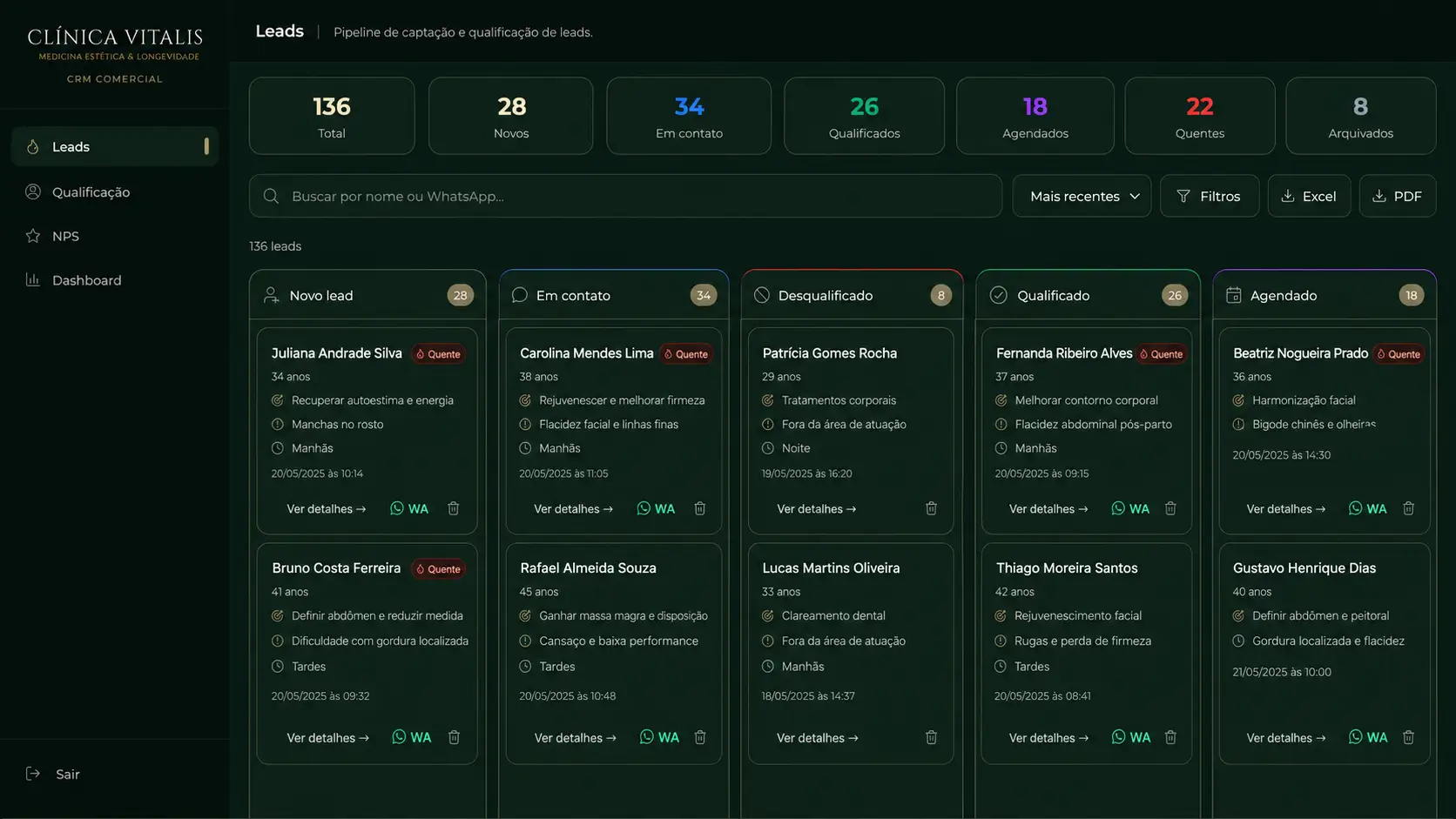Click the search magnifier icon
The width and height of the screenshot is (1456, 819).
point(271,196)
